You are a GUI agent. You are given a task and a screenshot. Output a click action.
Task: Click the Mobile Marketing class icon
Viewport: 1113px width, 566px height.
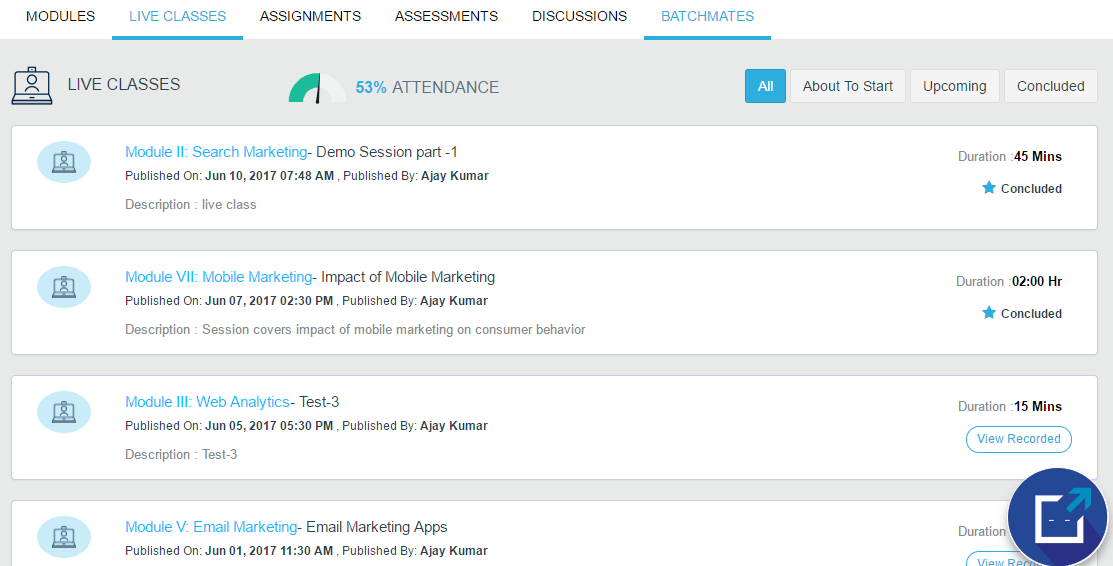[x=64, y=287]
